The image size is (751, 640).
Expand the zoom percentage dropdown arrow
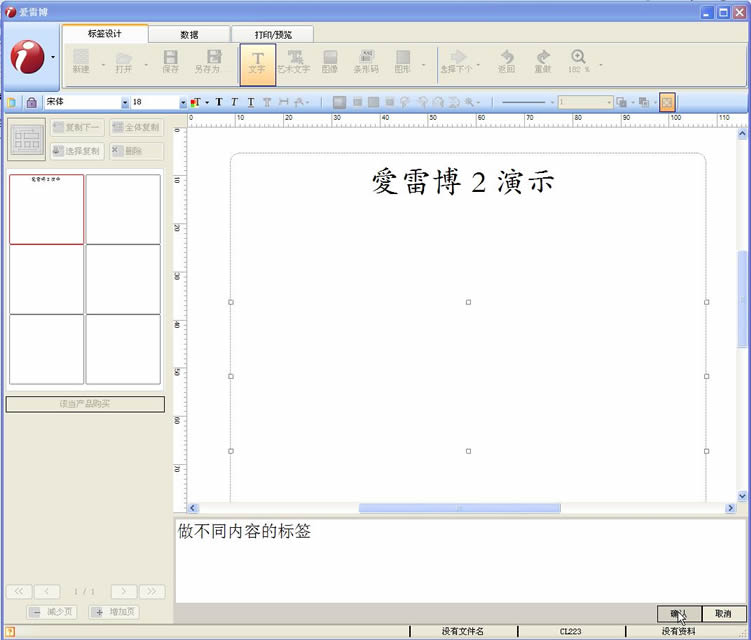pyautogui.click(x=601, y=64)
